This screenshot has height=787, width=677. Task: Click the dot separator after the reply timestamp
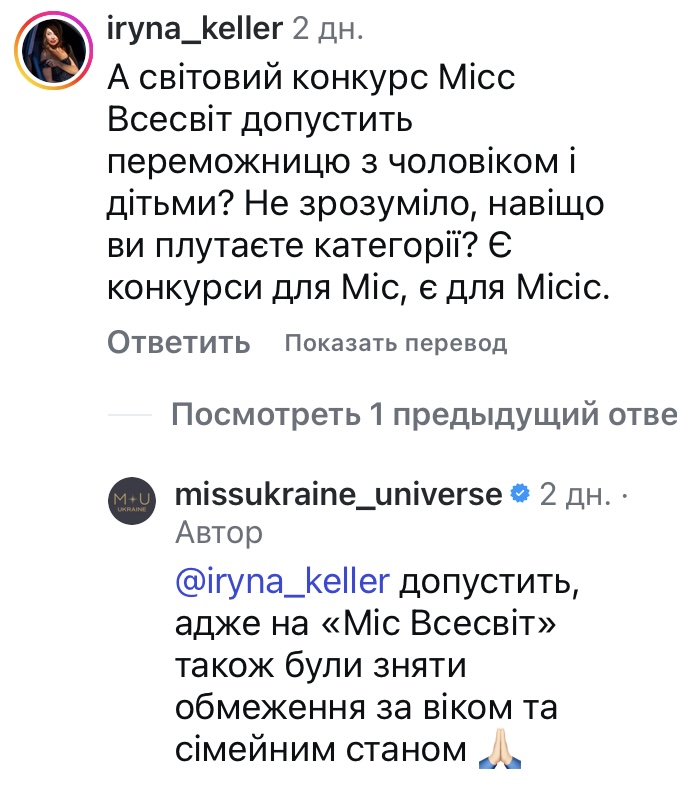click(625, 493)
